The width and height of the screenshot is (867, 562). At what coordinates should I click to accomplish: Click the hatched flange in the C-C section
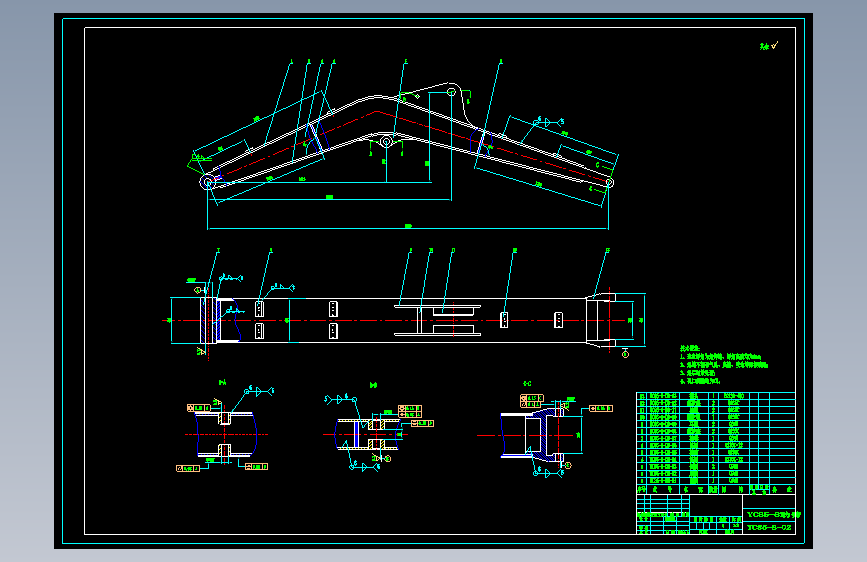(544, 434)
